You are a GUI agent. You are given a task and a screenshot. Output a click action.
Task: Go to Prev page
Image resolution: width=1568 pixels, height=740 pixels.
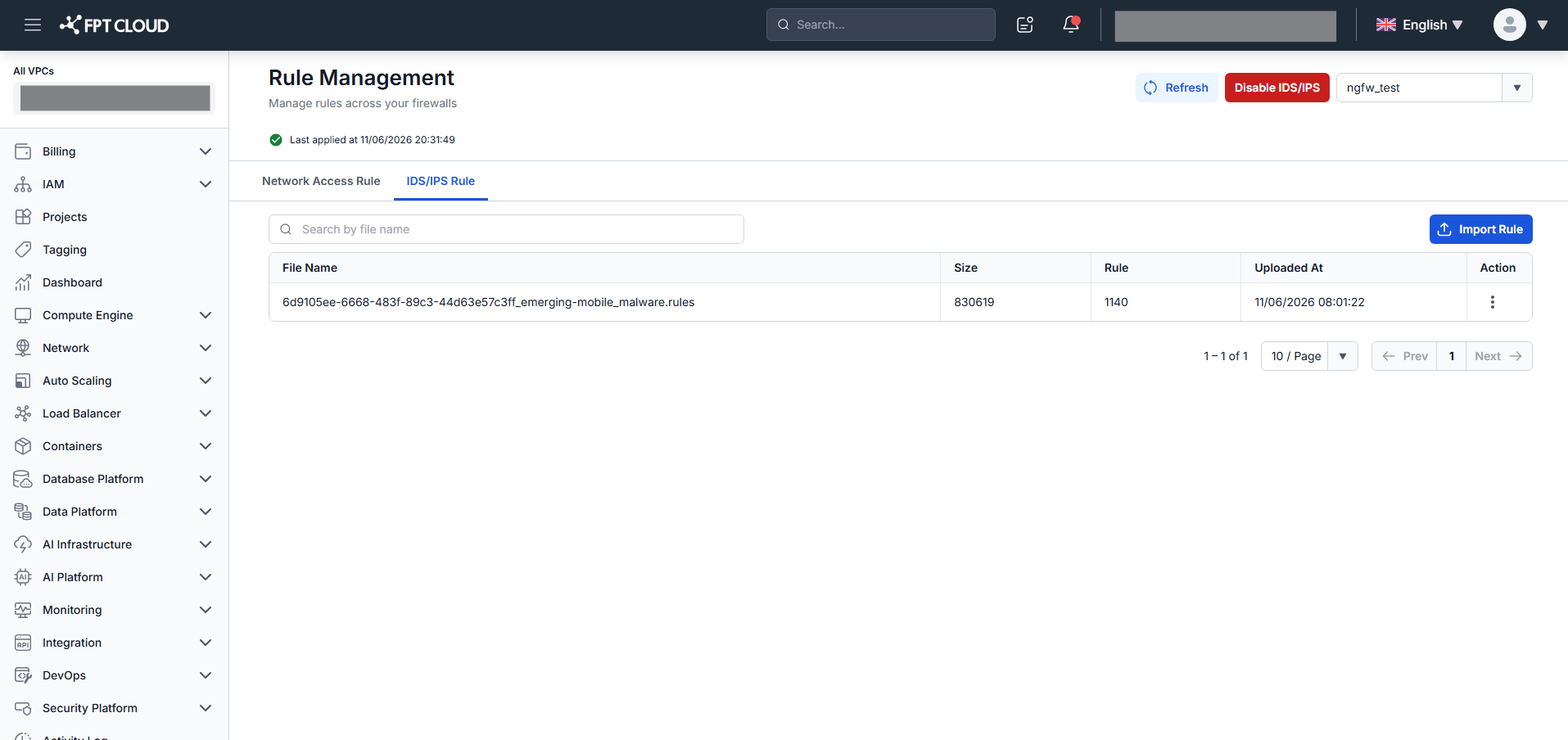click(1404, 356)
